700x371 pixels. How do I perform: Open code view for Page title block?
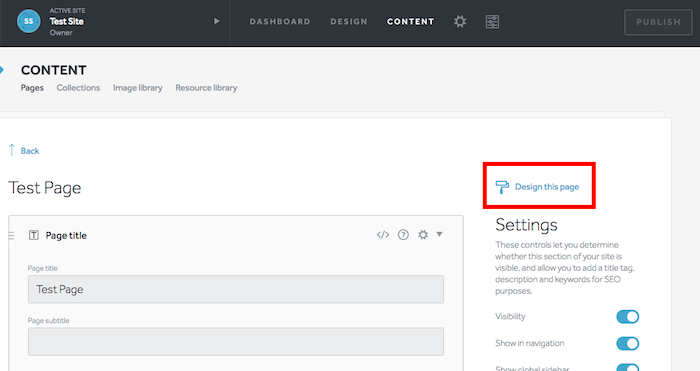[x=383, y=234]
